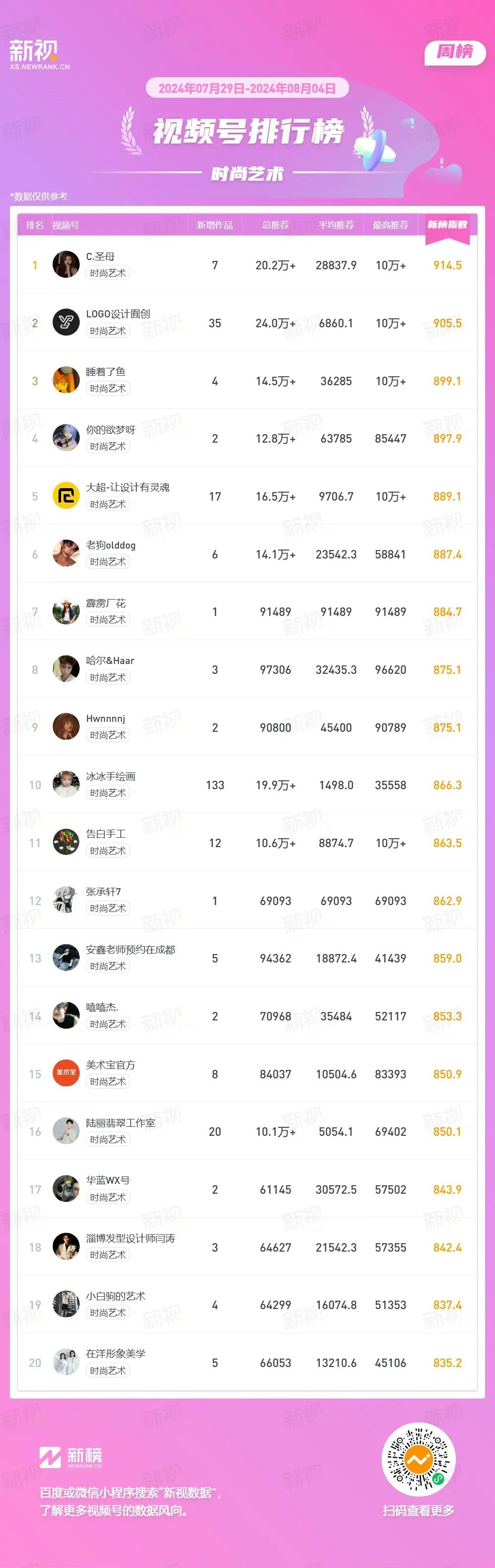The height and width of the screenshot is (1568, 495).
Task: Open the 冰冰手绘画 account name
Action: pyautogui.click(x=111, y=776)
